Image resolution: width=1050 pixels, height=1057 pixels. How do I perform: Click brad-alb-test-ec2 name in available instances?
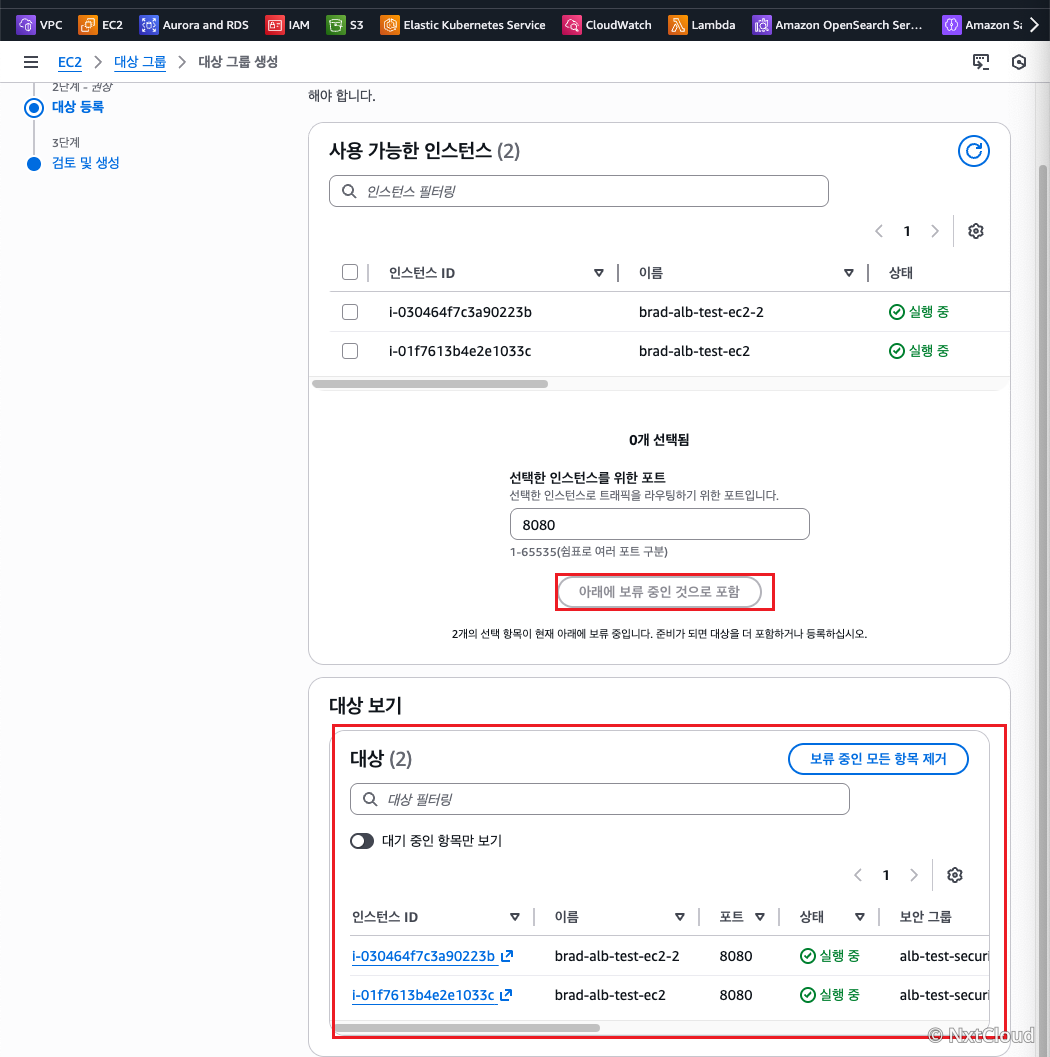[x=694, y=351]
